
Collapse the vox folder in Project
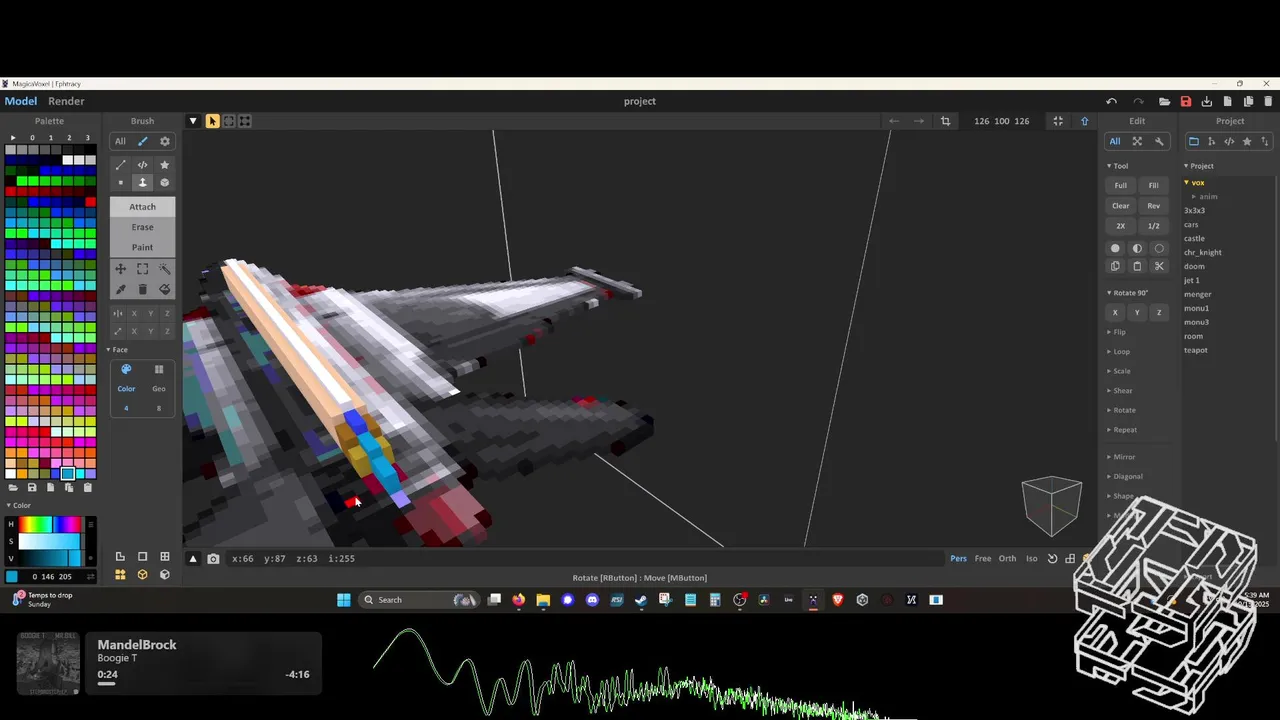pyautogui.click(x=1194, y=182)
